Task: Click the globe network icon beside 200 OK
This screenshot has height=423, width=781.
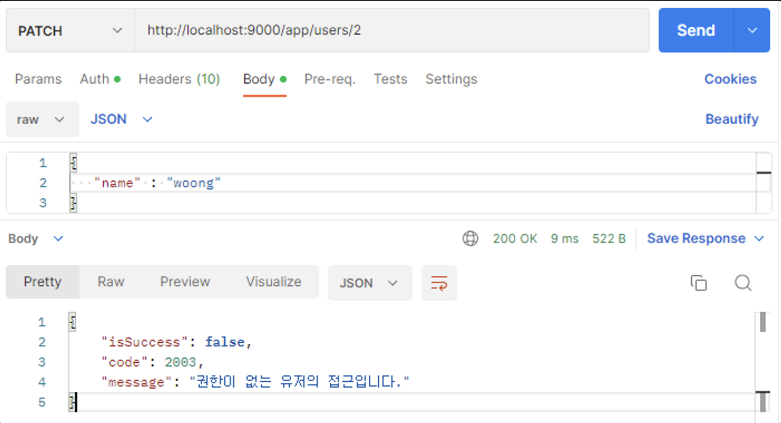Action: pyautogui.click(x=470, y=239)
